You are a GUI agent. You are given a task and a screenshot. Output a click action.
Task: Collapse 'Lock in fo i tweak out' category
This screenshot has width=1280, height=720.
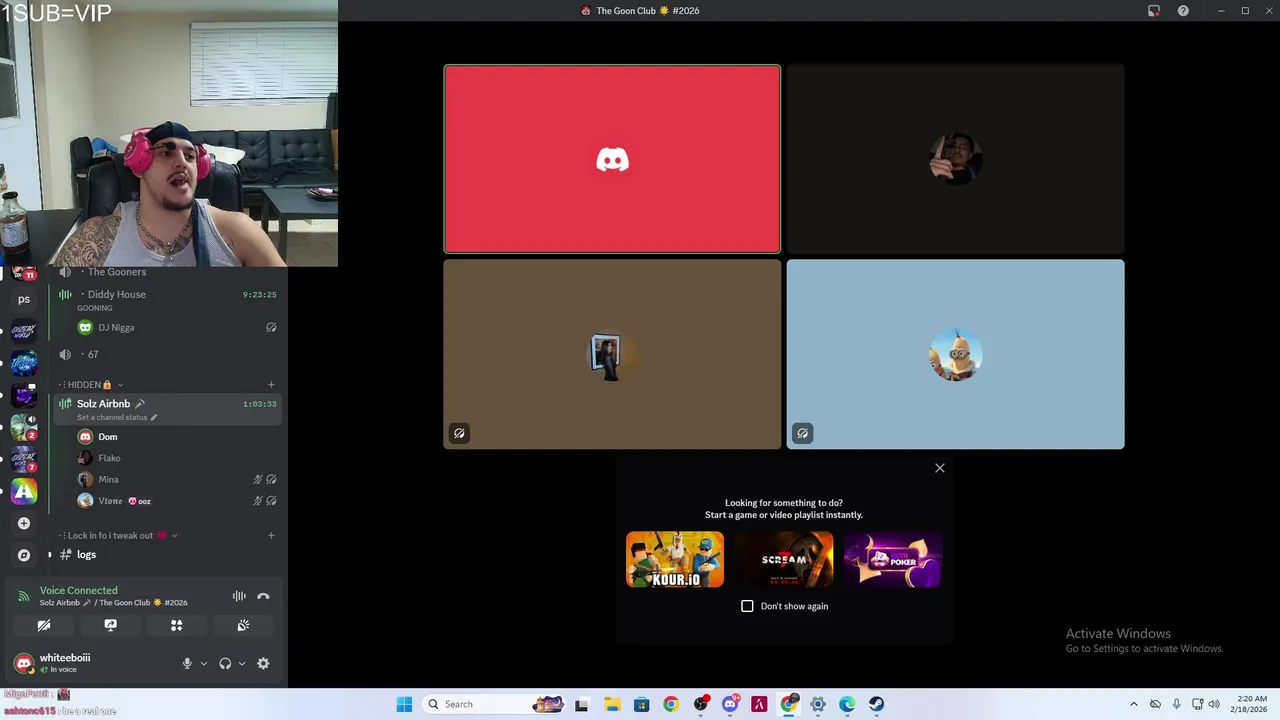(117, 535)
